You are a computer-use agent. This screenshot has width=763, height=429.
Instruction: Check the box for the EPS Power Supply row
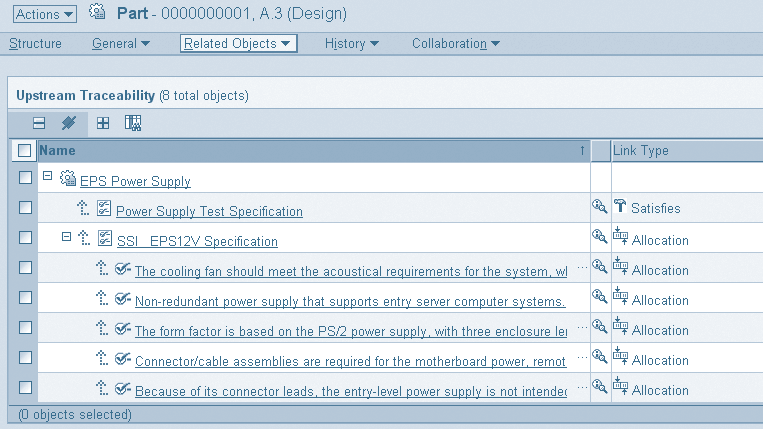tap(25, 179)
